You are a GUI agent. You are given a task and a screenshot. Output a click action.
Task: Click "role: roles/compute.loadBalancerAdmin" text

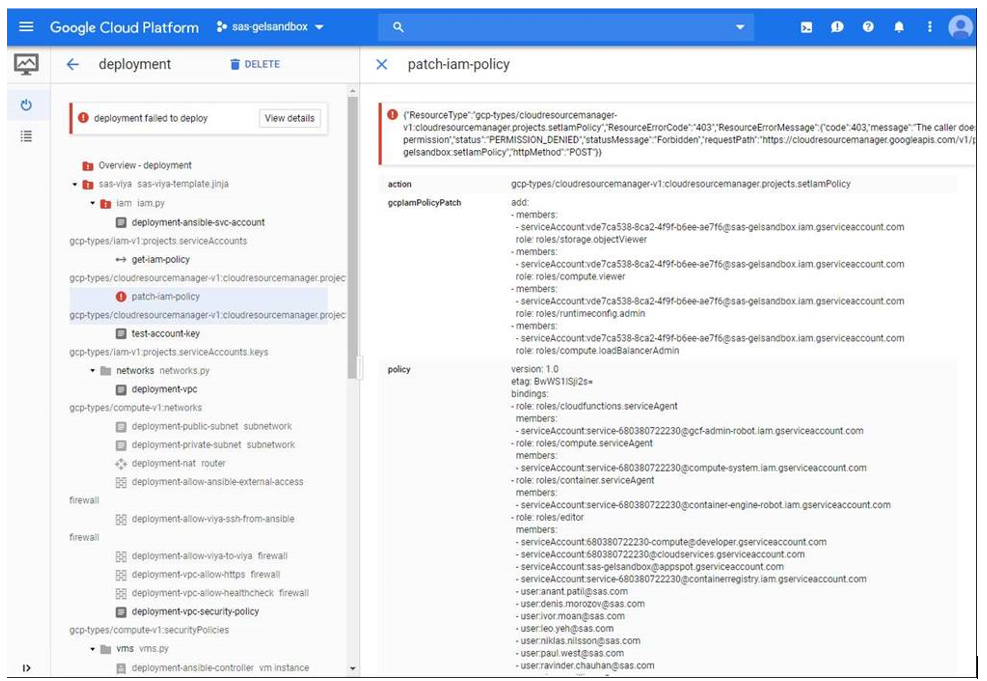coord(597,351)
